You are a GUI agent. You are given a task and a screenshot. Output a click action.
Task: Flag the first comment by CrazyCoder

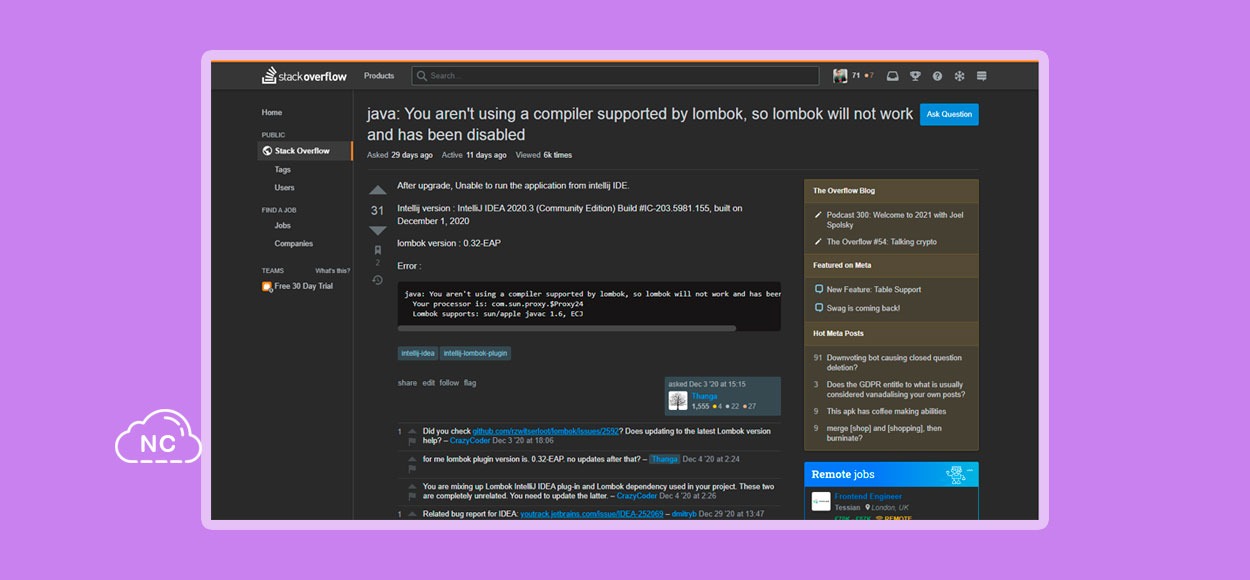tap(412, 442)
